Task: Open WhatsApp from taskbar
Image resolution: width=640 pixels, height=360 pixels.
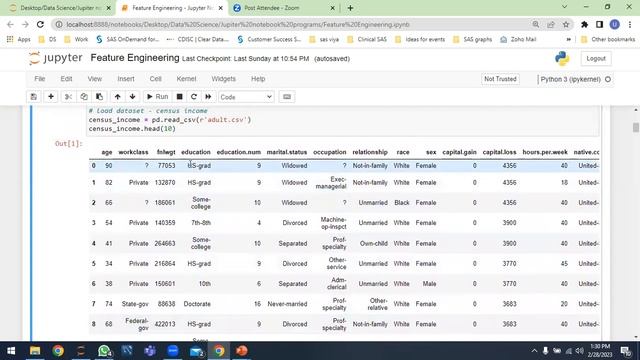Action: (104, 351)
